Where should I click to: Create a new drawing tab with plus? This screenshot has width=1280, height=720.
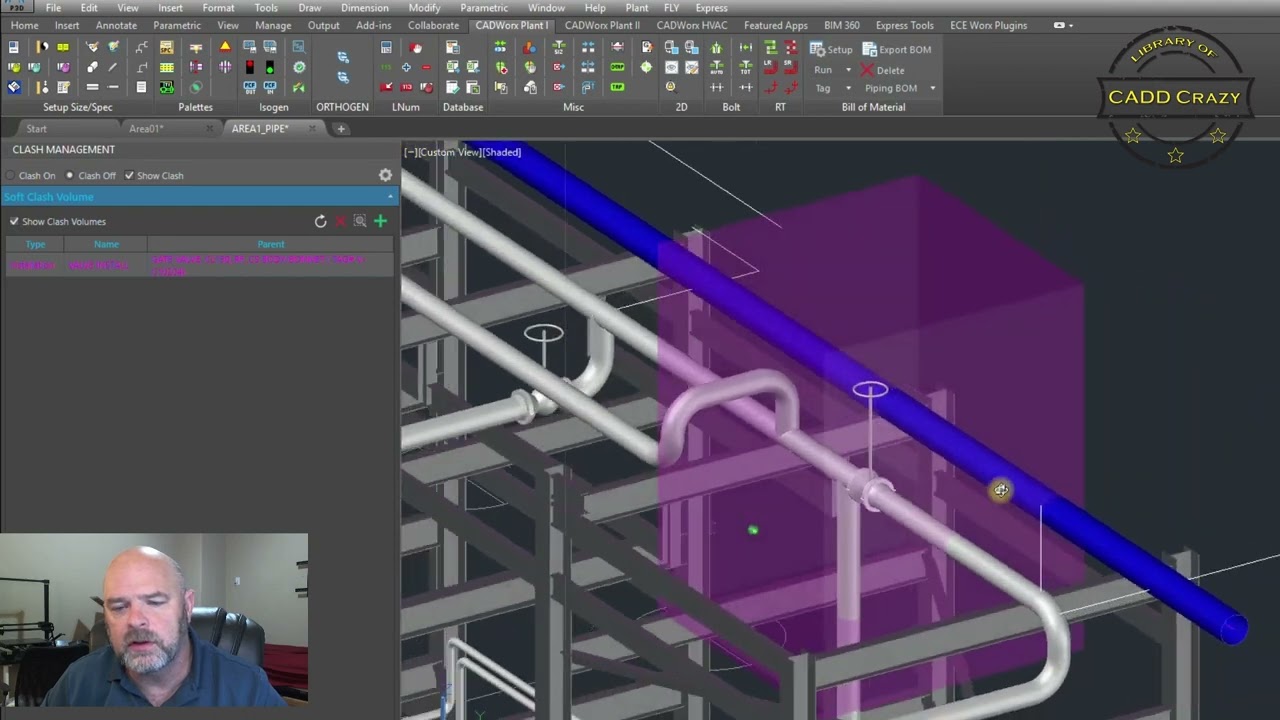[341, 128]
